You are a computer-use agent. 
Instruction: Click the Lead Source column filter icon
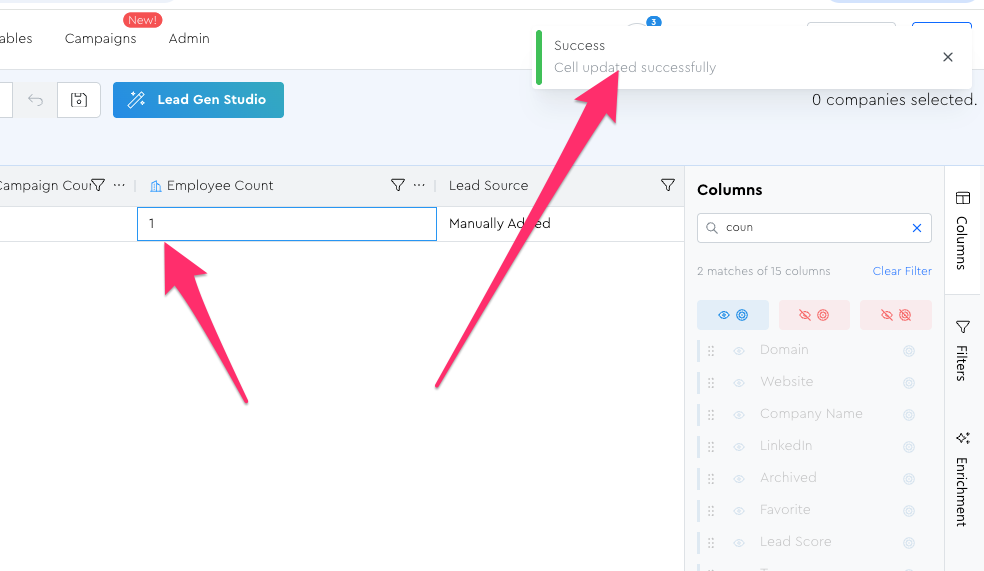point(668,185)
